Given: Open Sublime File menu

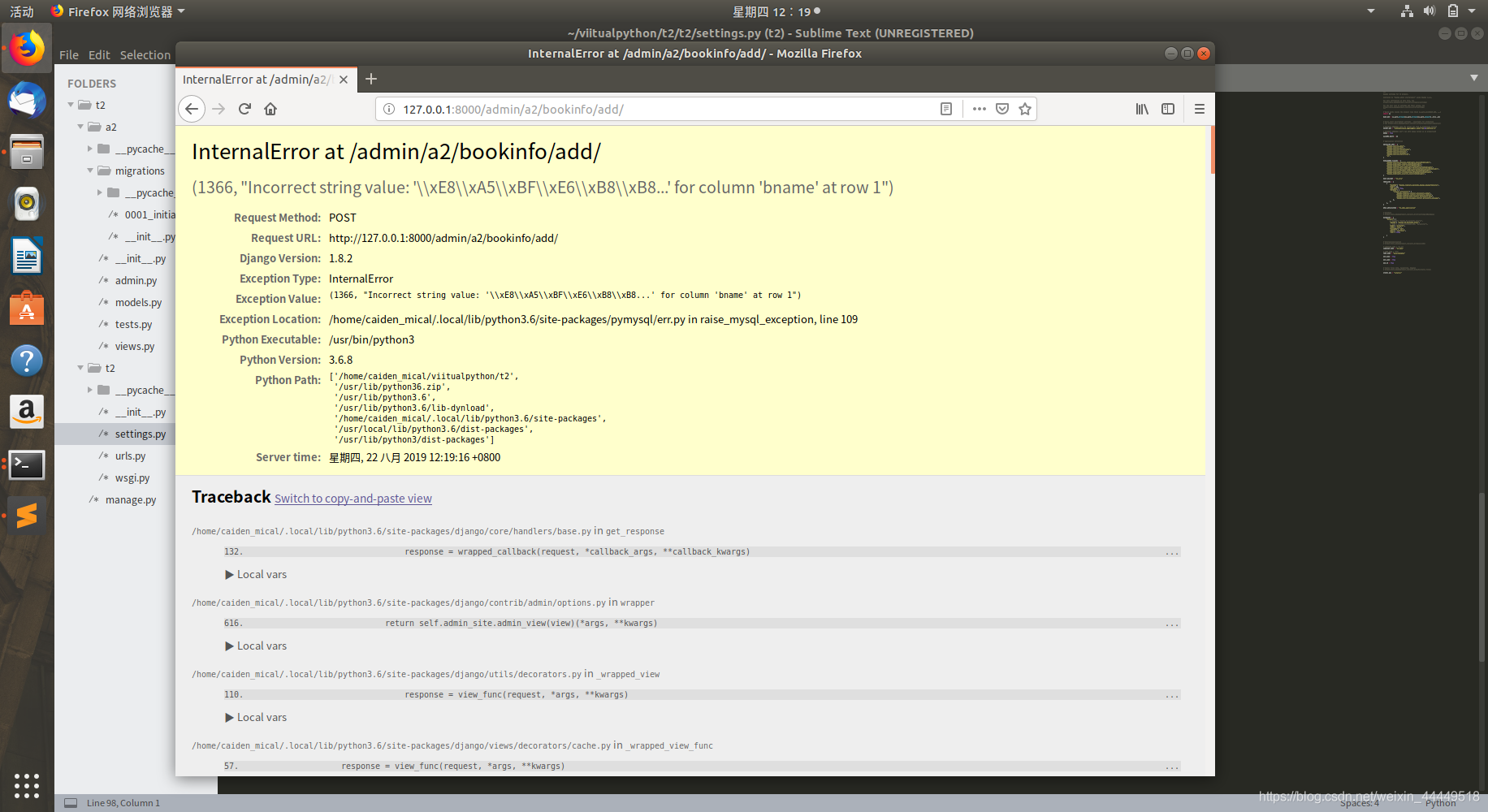Looking at the screenshot, I should pyautogui.click(x=69, y=54).
